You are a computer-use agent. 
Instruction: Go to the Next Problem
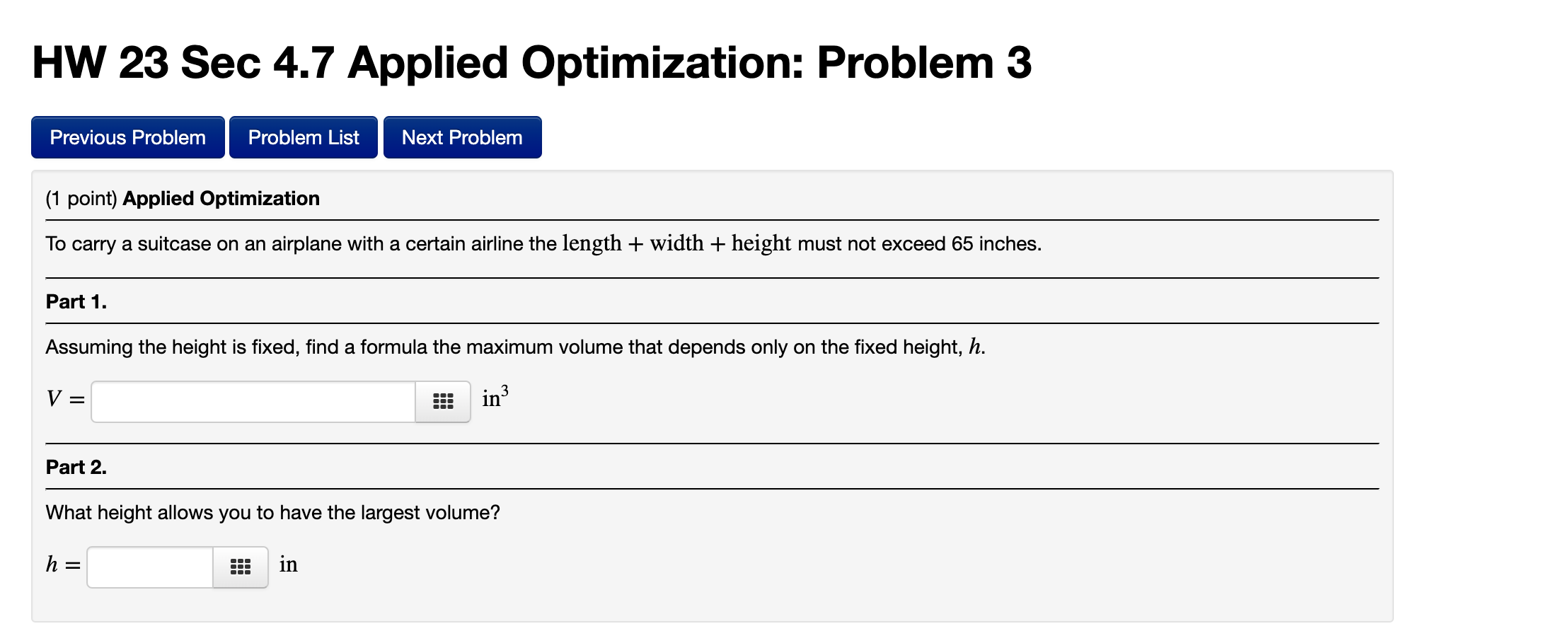coord(461,137)
